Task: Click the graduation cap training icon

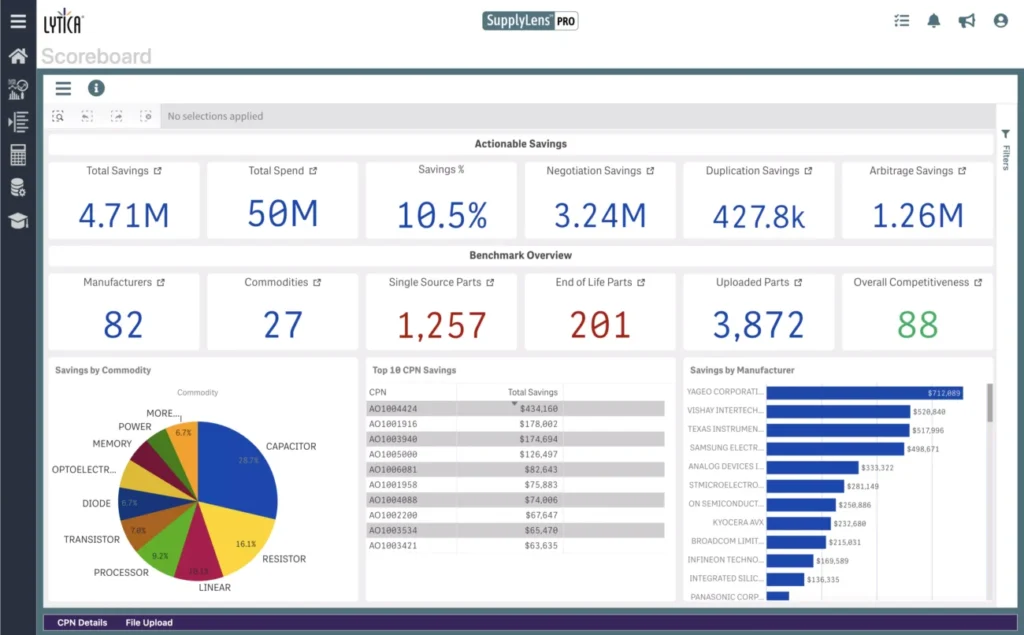Action: coord(18,220)
